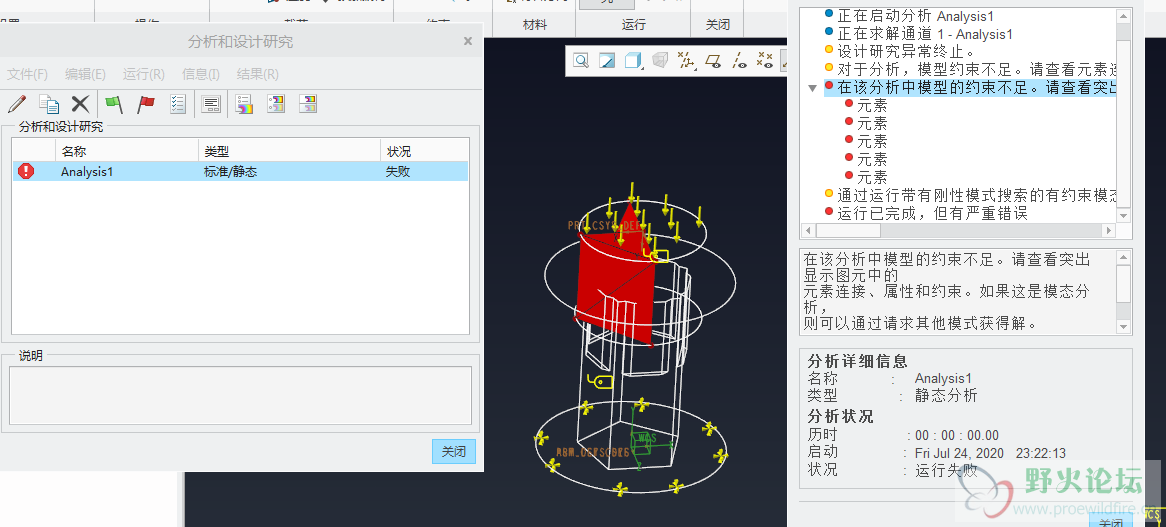Click down arrow of log vertical scrollbar
Screen dimensions: 1166x527
tap(1124, 216)
